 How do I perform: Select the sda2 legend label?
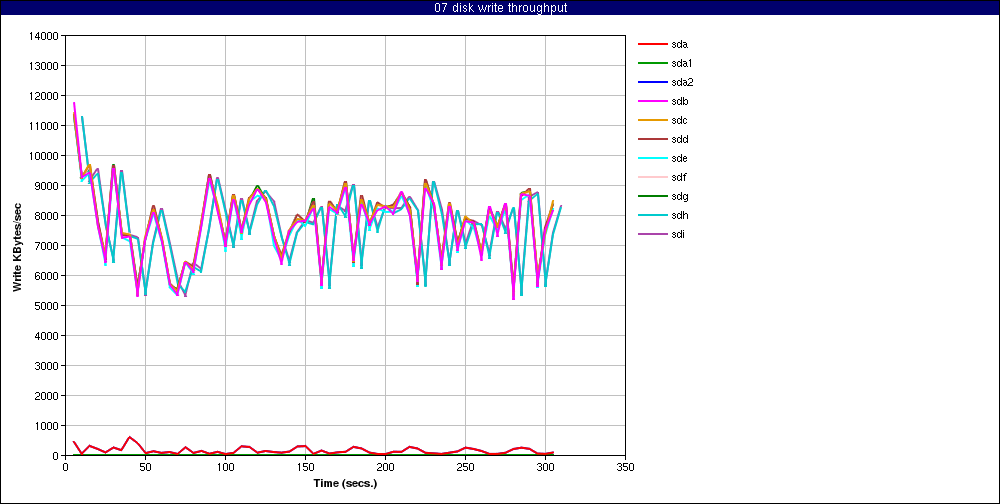(x=682, y=82)
